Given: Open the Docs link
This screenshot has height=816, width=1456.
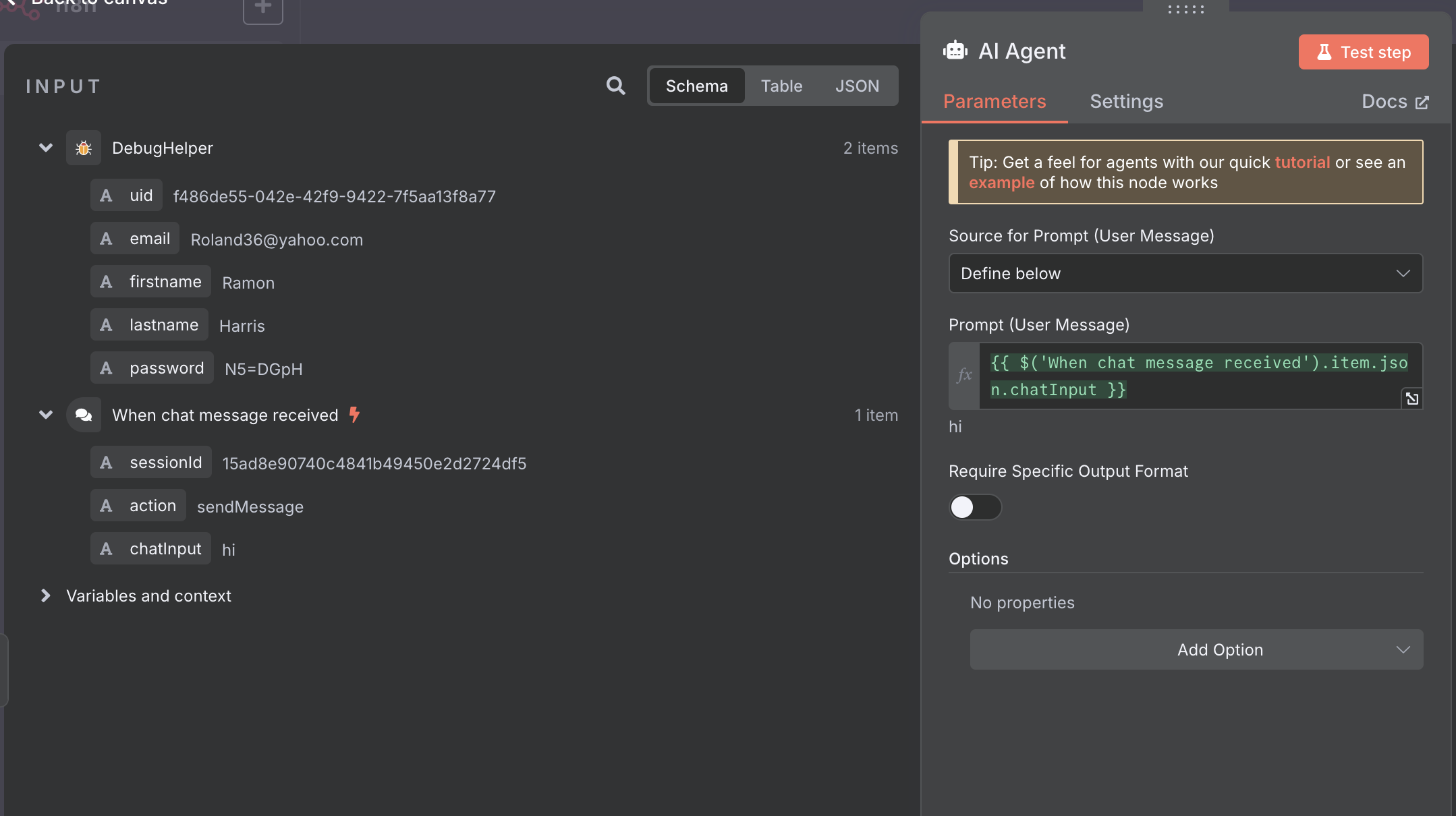Looking at the screenshot, I should pos(1395,101).
